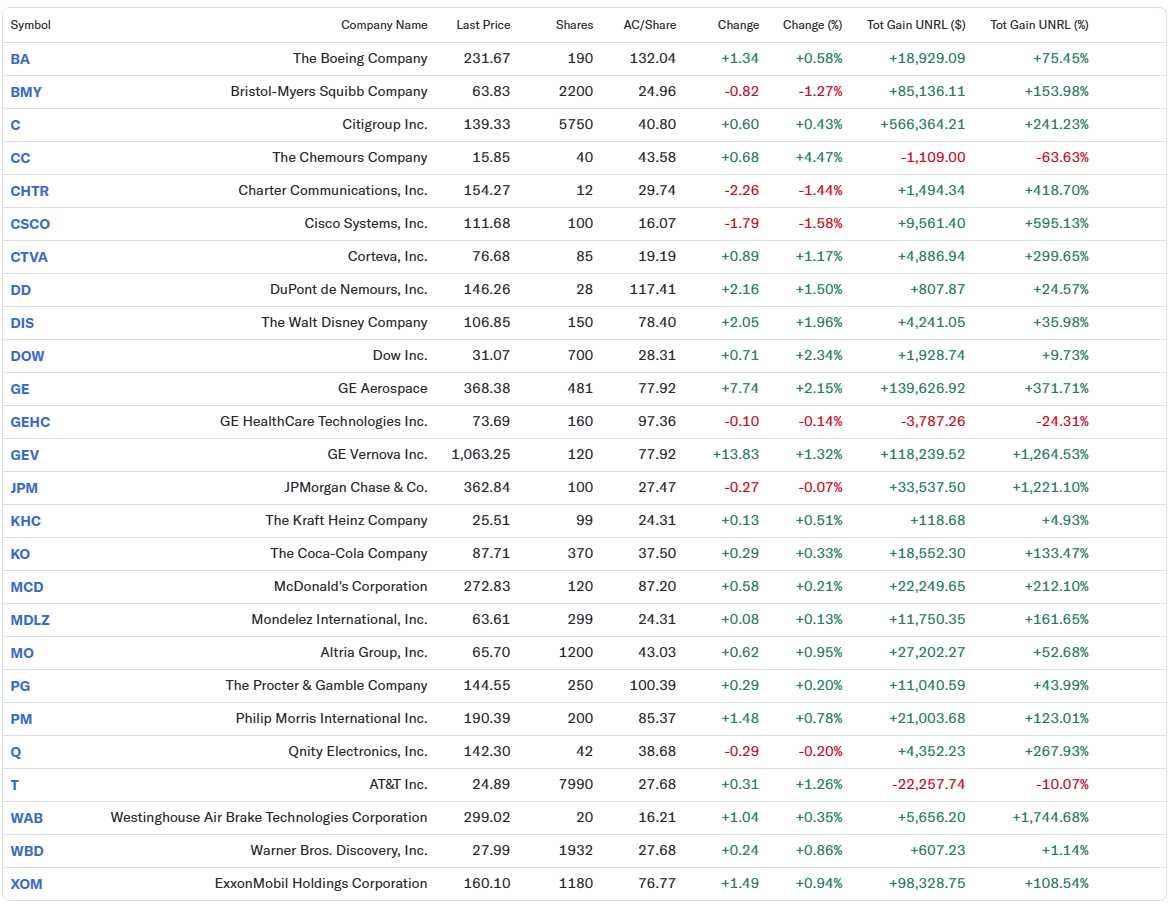The image size is (1172, 904).
Task: Open the Q ticker for Qnity Electronics
Action: [x=16, y=751]
